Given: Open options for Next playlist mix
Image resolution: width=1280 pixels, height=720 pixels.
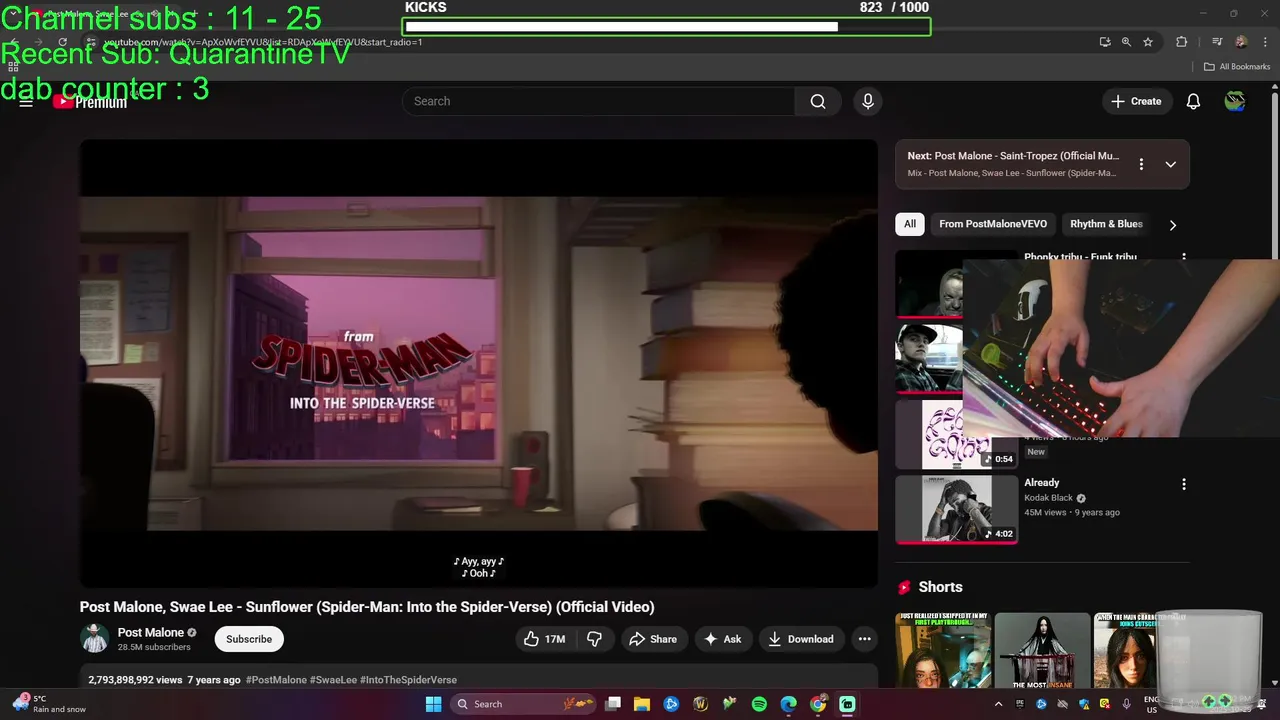Looking at the screenshot, I should click(x=1141, y=164).
